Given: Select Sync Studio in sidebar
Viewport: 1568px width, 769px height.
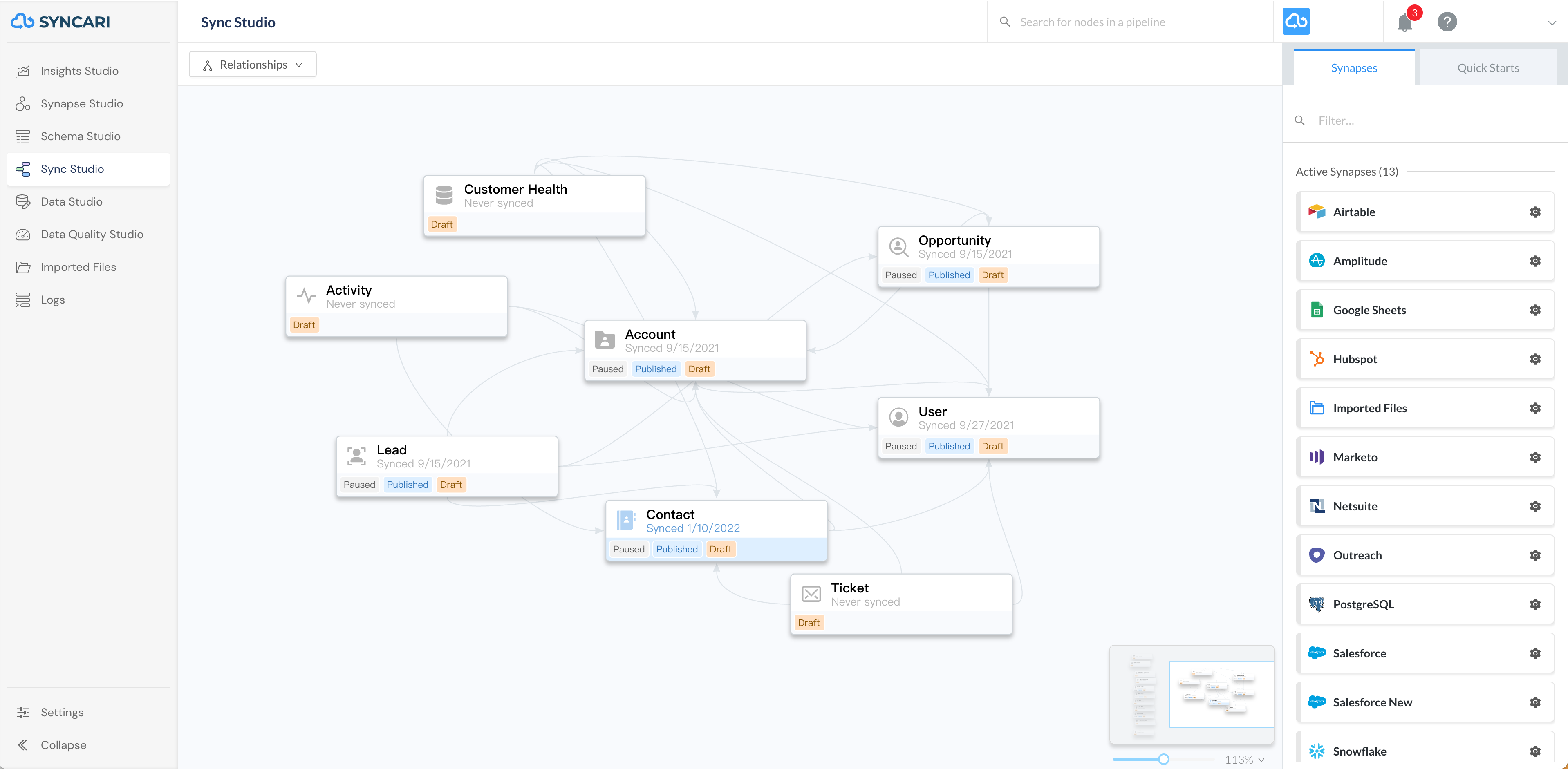Looking at the screenshot, I should coord(87,169).
